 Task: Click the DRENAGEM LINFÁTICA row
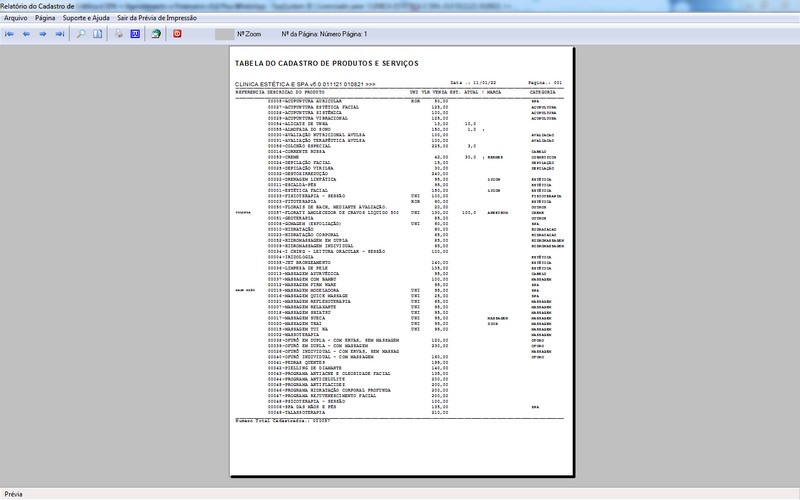[399, 180]
